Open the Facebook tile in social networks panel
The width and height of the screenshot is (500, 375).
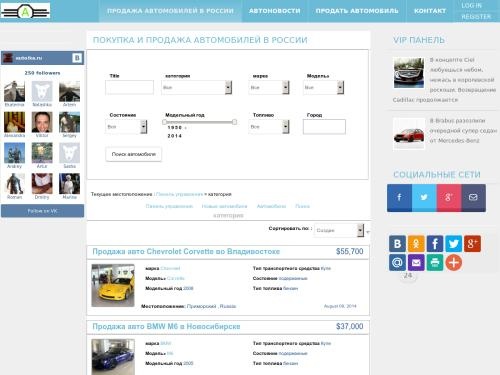tap(399, 198)
